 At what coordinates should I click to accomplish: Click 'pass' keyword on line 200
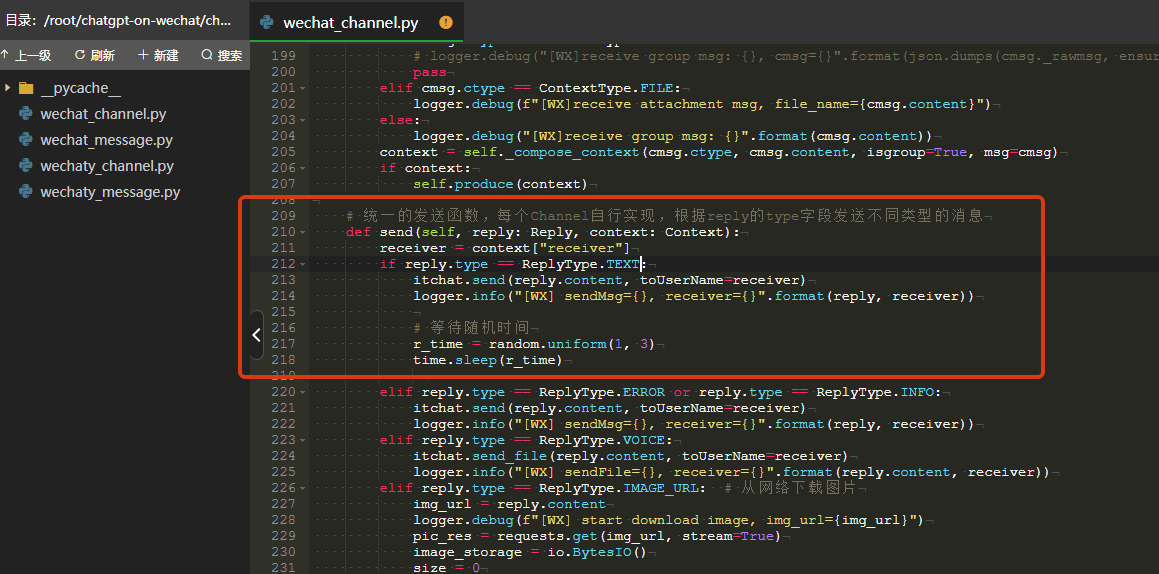429,72
